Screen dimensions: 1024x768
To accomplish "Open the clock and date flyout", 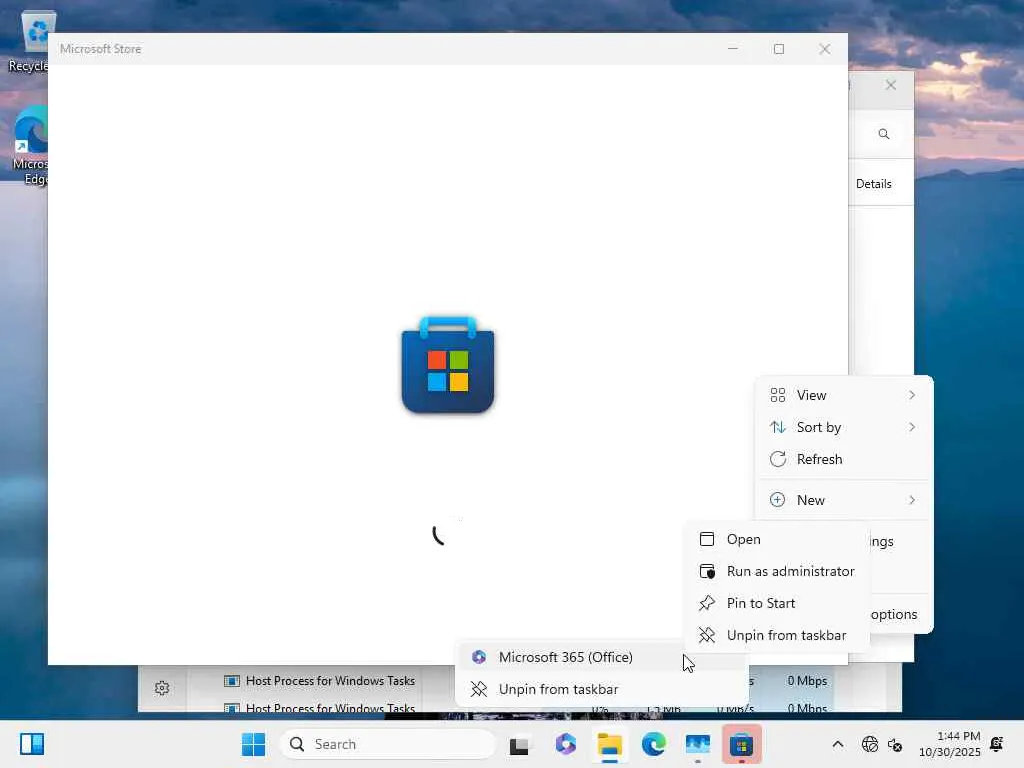I will point(950,744).
